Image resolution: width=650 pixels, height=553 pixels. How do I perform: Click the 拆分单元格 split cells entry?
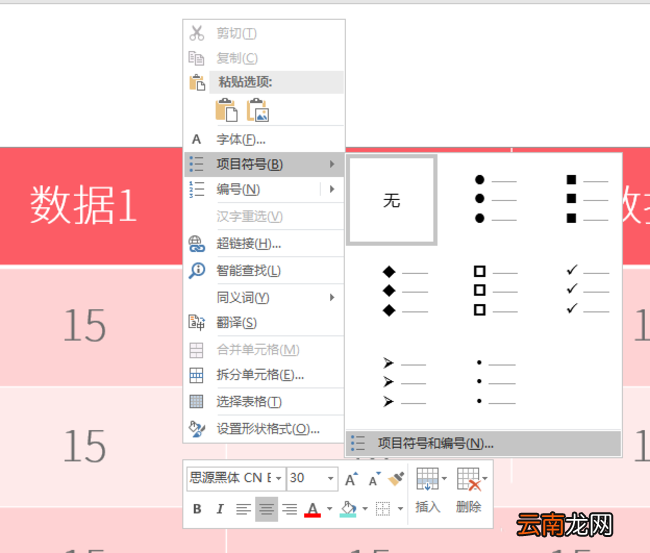coord(264,375)
